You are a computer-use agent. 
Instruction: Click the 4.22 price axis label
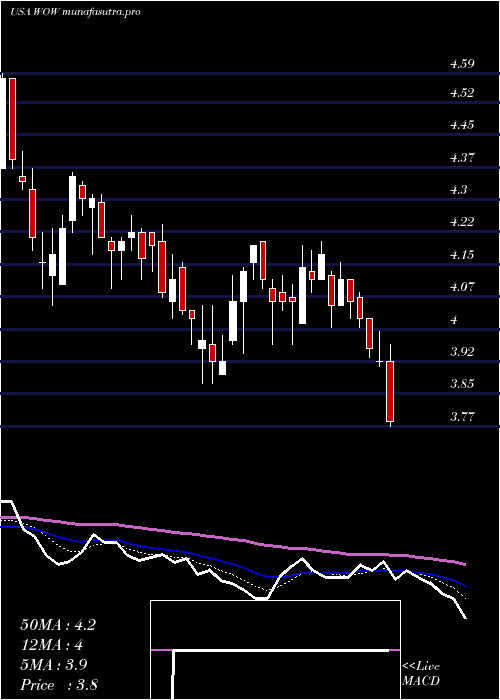(x=462, y=222)
